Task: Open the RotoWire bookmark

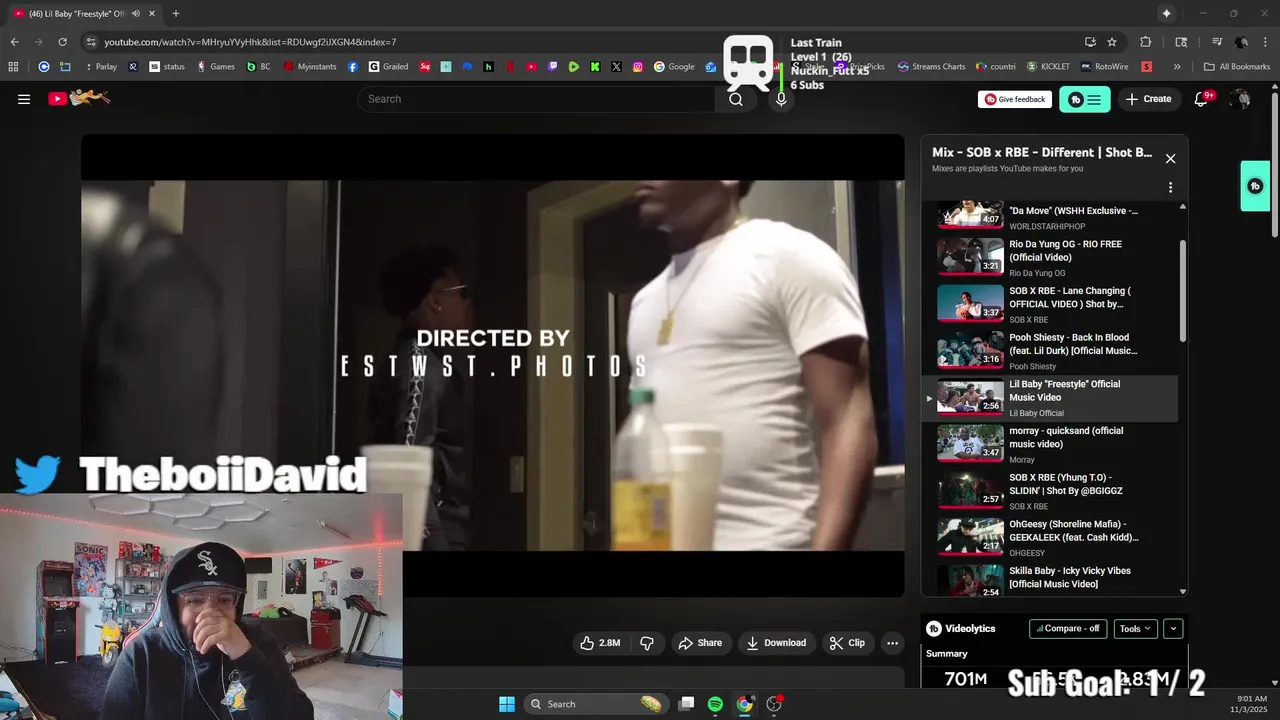Action: click(1104, 67)
